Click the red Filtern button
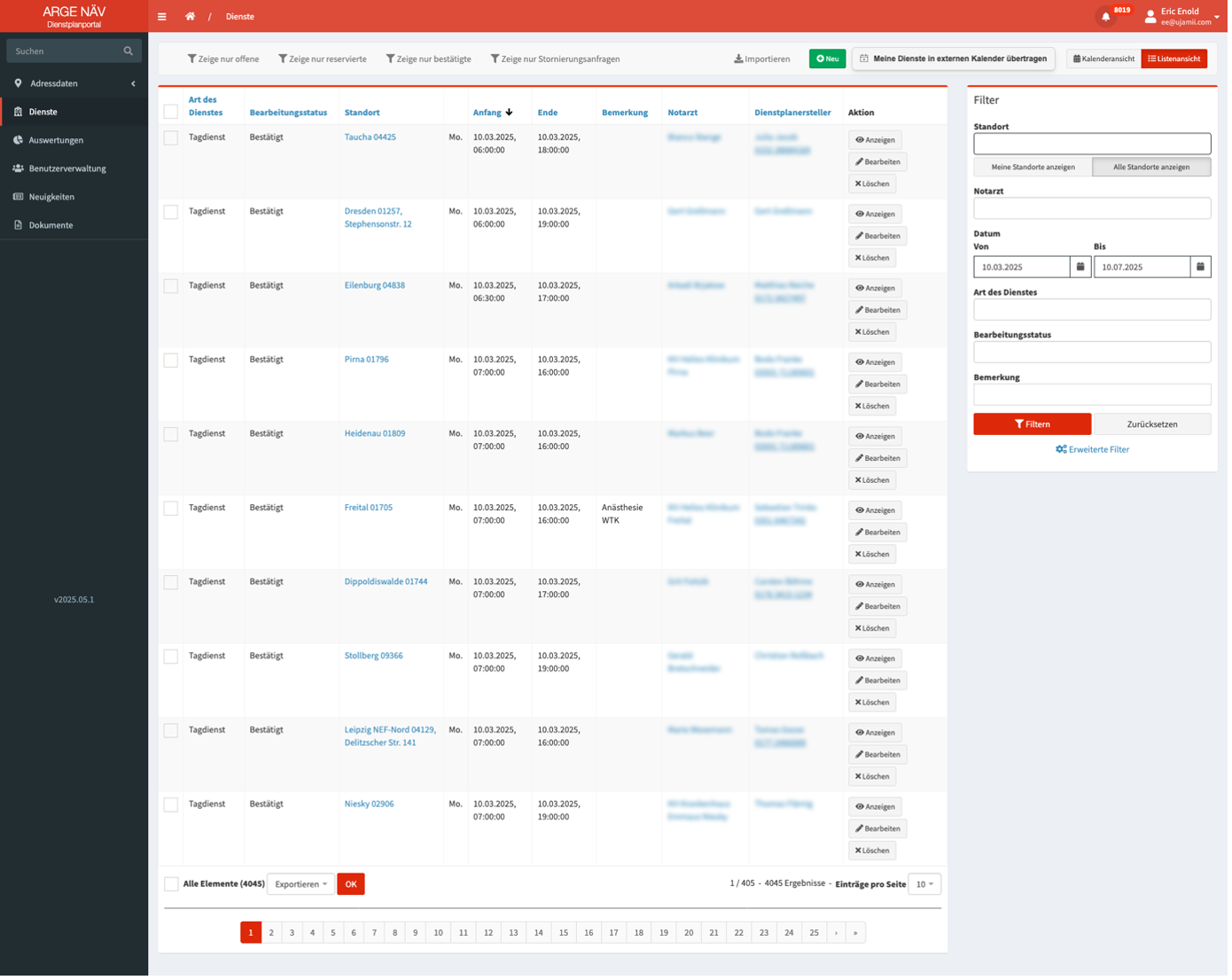The width and height of the screenshot is (1232, 980). pos(1032,424)
